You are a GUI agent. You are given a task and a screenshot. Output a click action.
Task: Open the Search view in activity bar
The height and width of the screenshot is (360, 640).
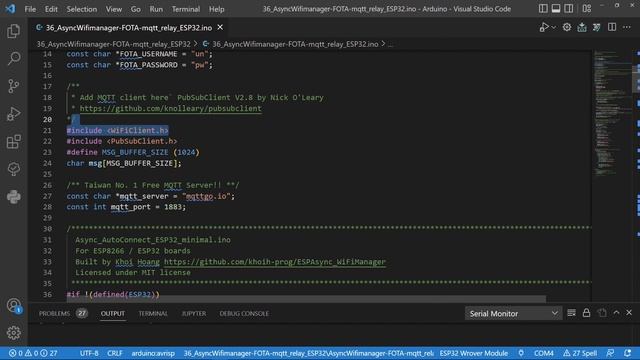coord(13,58)
